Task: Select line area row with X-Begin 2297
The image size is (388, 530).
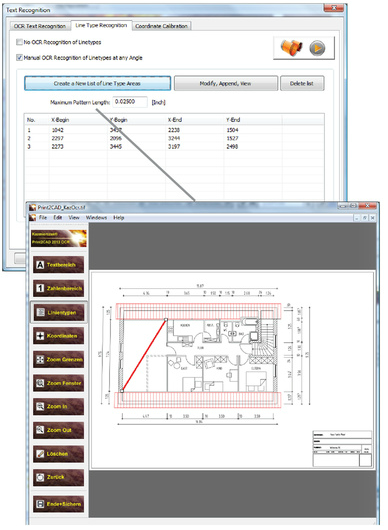Action: (x=174, y=138)
